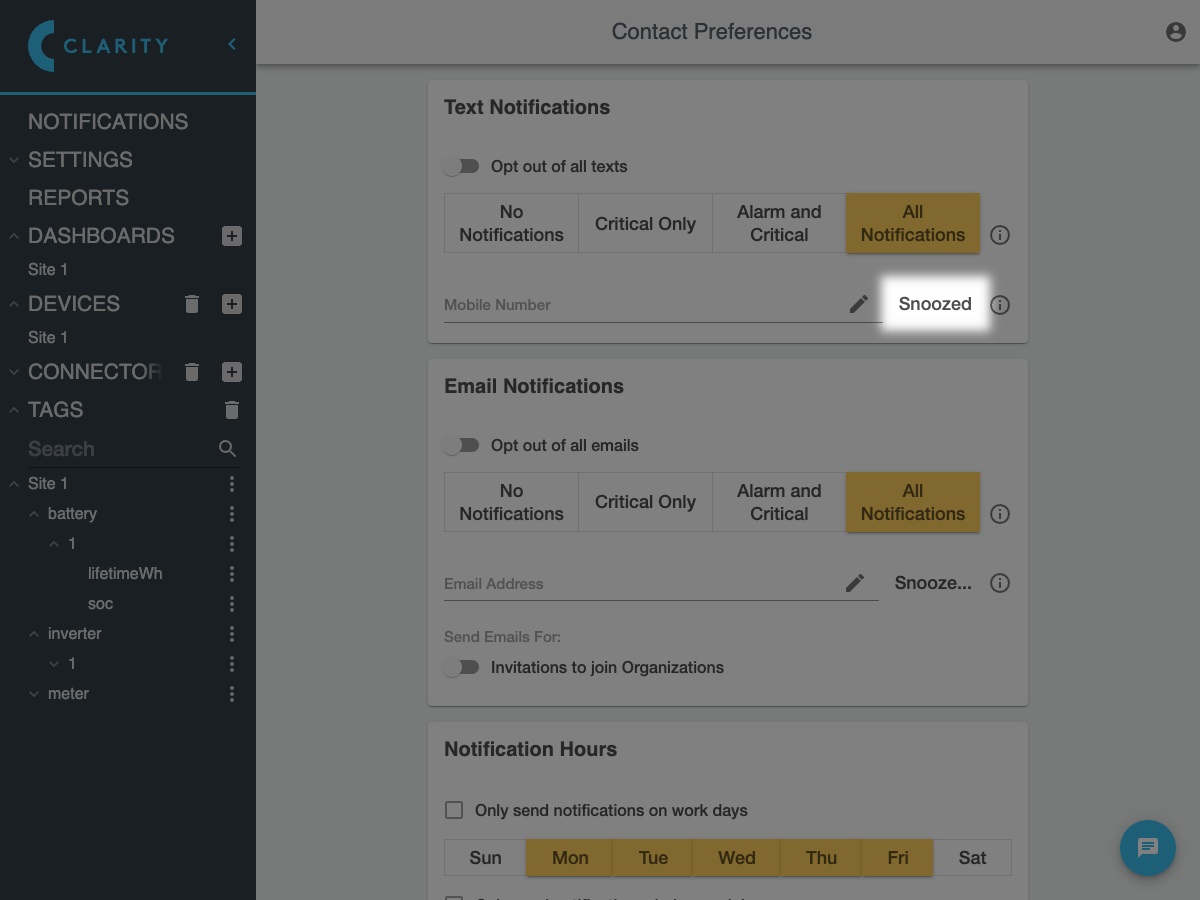This screenshot has width=1200, height=900.
Task: Edit the mobile number with the pencil icon
Action: pyautogui.click(x=858, y=304)
